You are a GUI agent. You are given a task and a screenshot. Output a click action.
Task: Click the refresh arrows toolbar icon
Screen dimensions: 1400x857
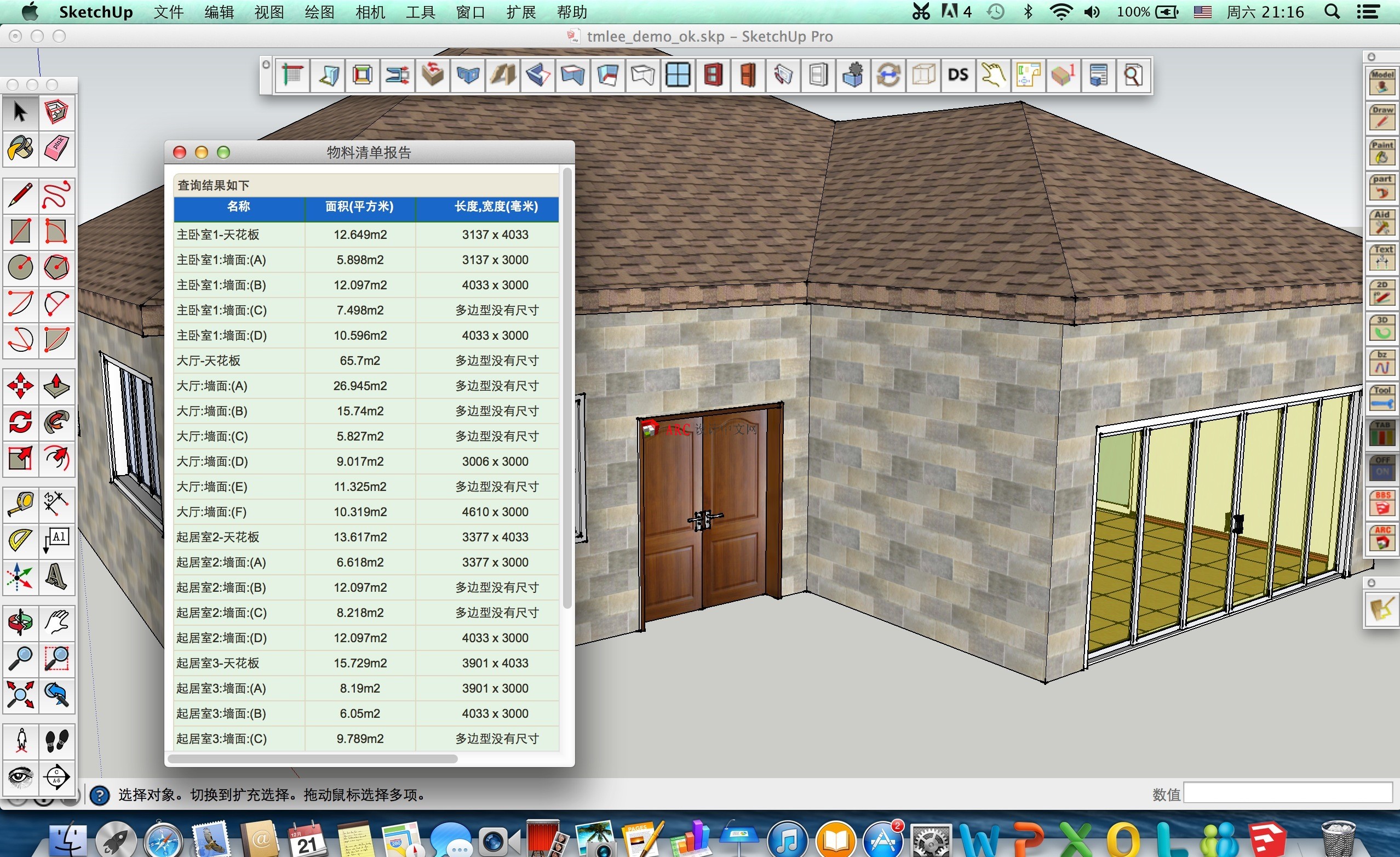tap(888, 75)
